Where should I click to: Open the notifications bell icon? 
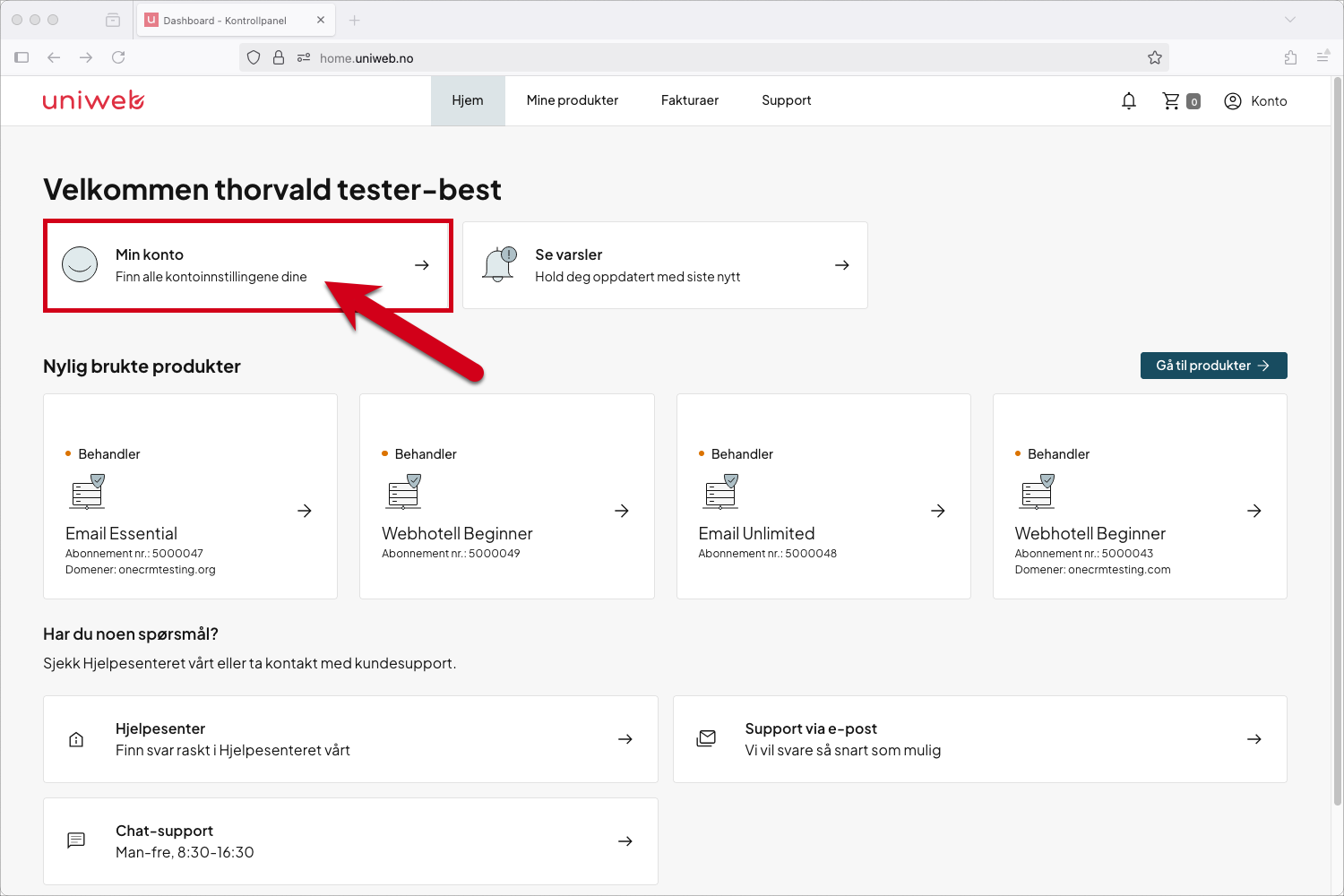(1129, 101)
